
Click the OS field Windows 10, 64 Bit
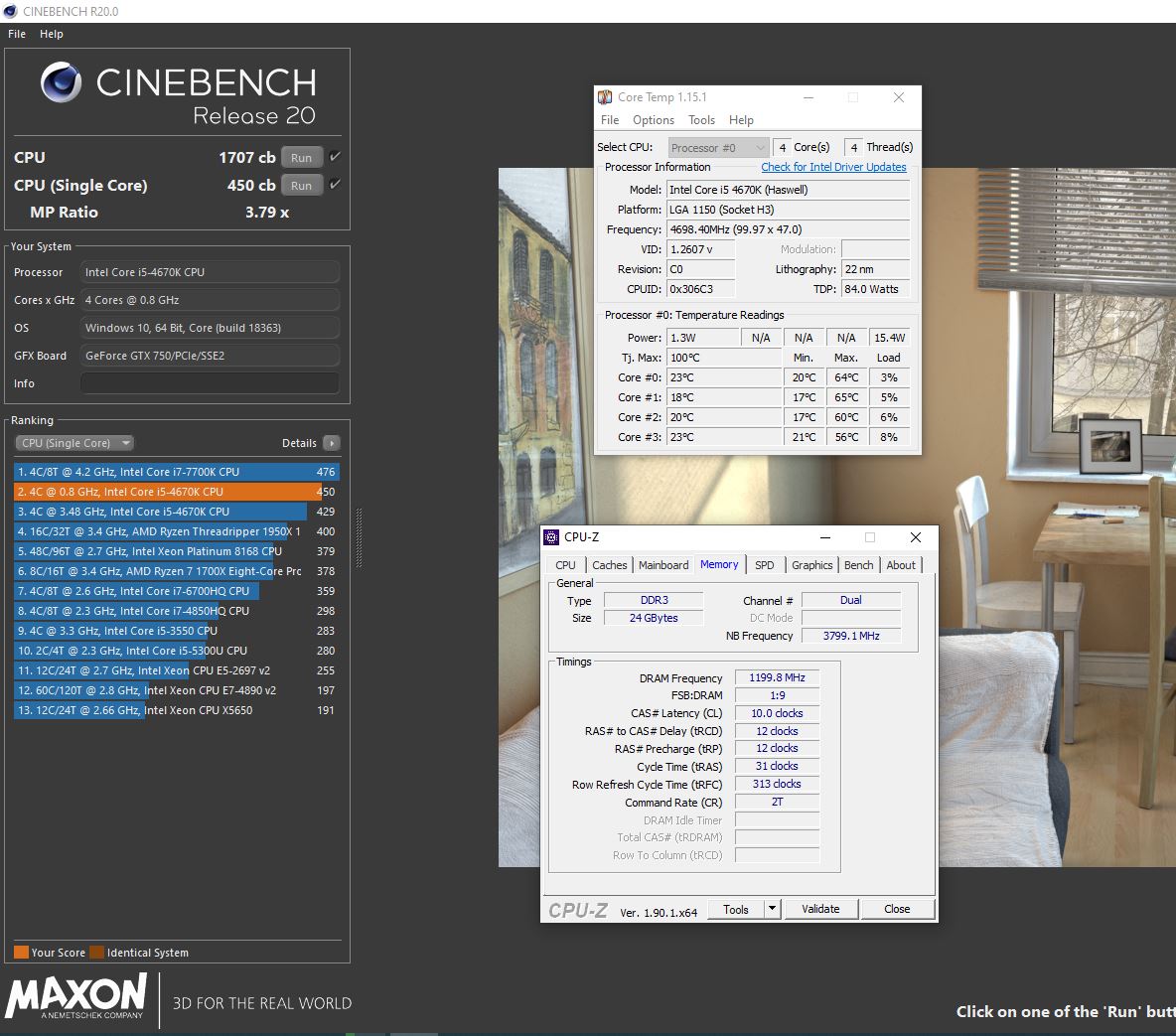[210, 328]
